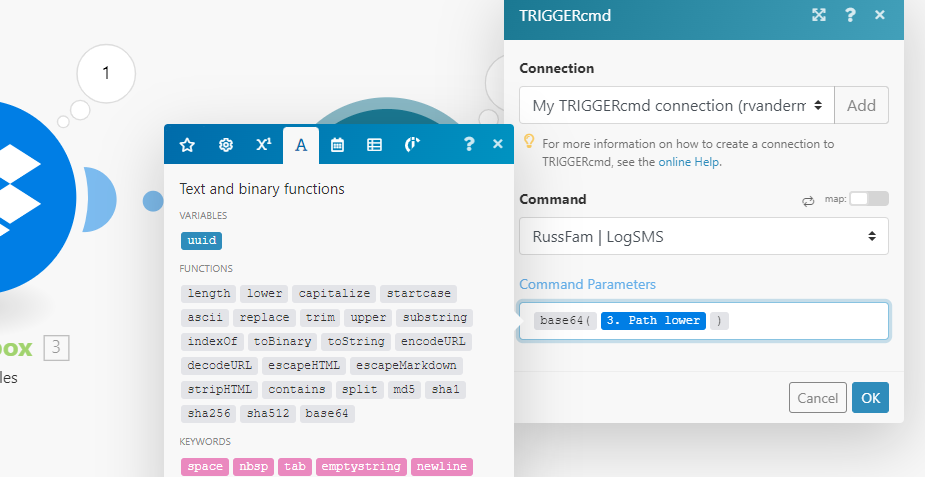Open the Command dropdown showing RussFam | LogSMS

tap(704, 236)
